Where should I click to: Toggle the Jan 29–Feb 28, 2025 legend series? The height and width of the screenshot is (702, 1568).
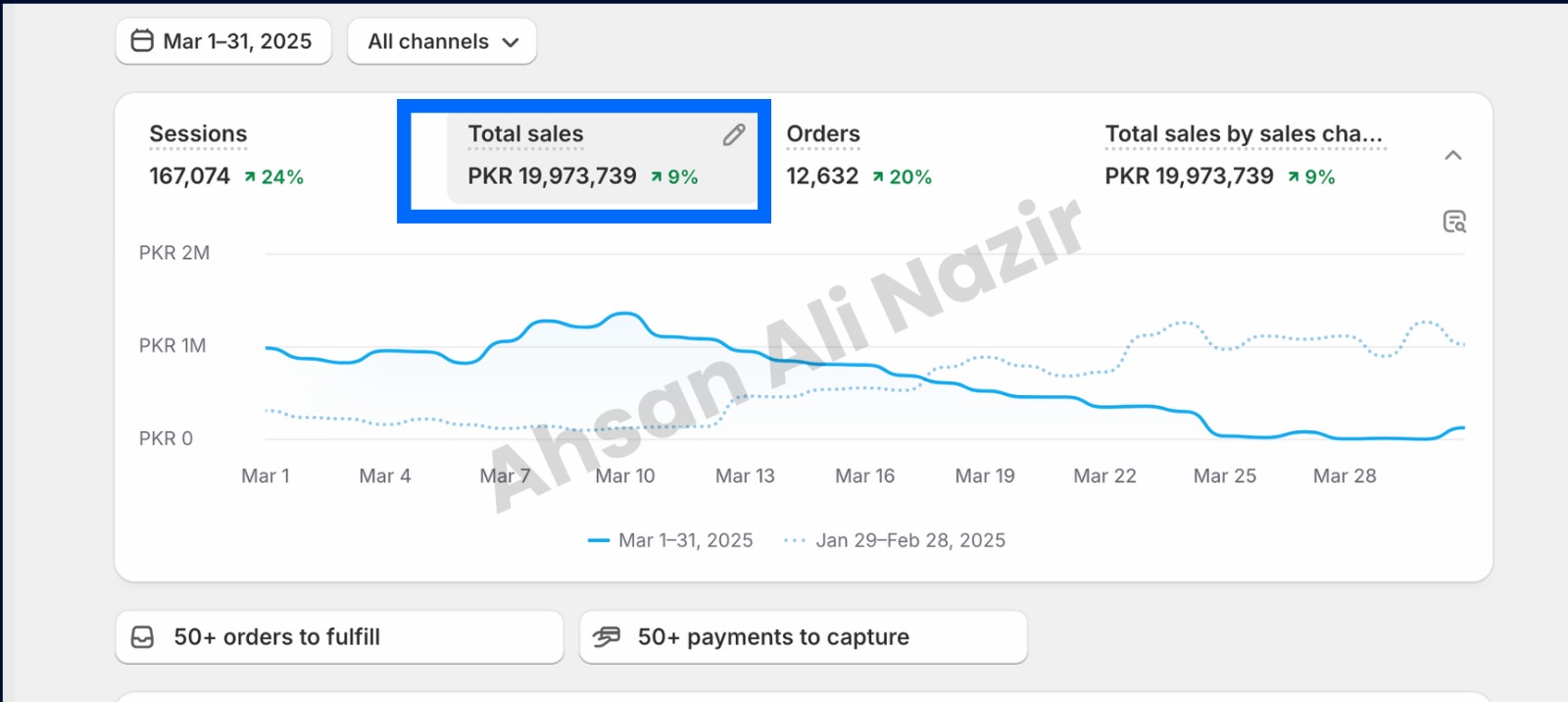pos(895,540)
